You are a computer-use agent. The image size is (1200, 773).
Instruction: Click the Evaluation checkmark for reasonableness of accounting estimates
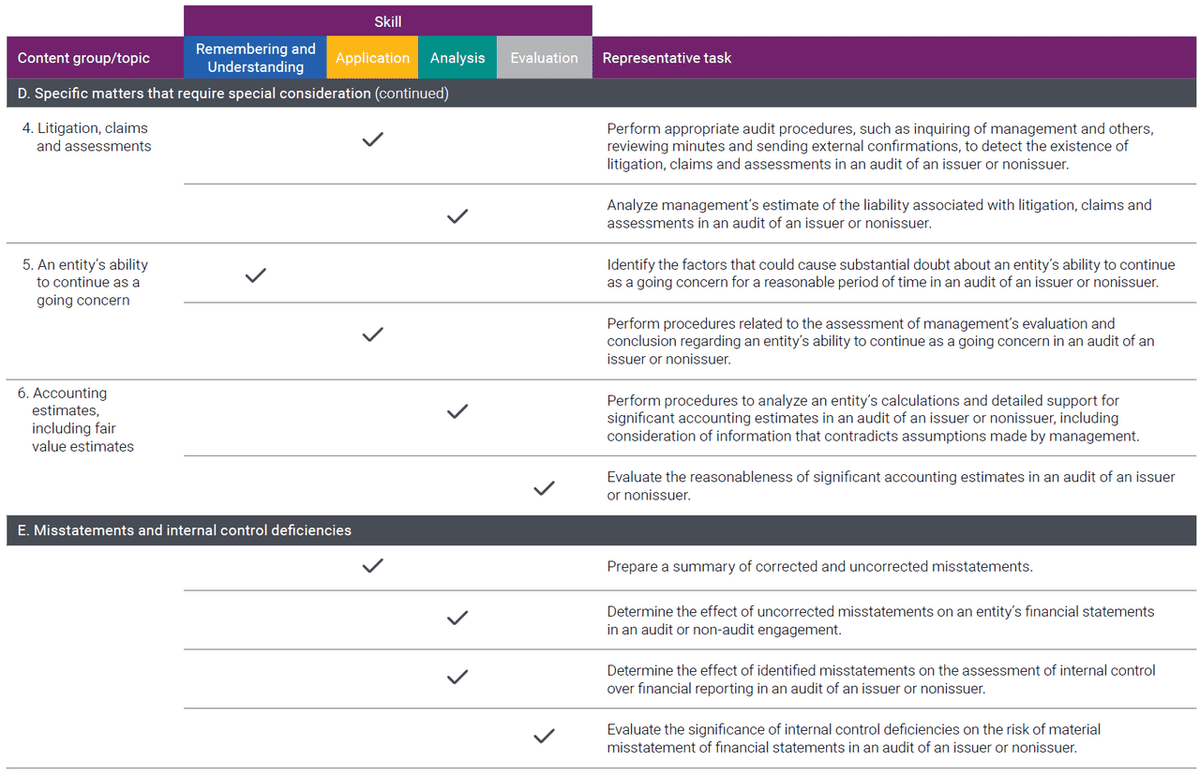pos(544,488)
